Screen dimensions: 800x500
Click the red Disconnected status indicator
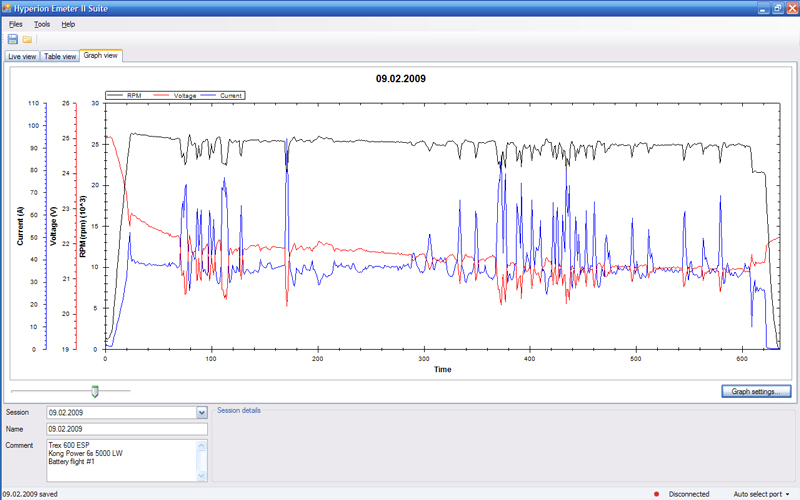[x=655, y=494]
